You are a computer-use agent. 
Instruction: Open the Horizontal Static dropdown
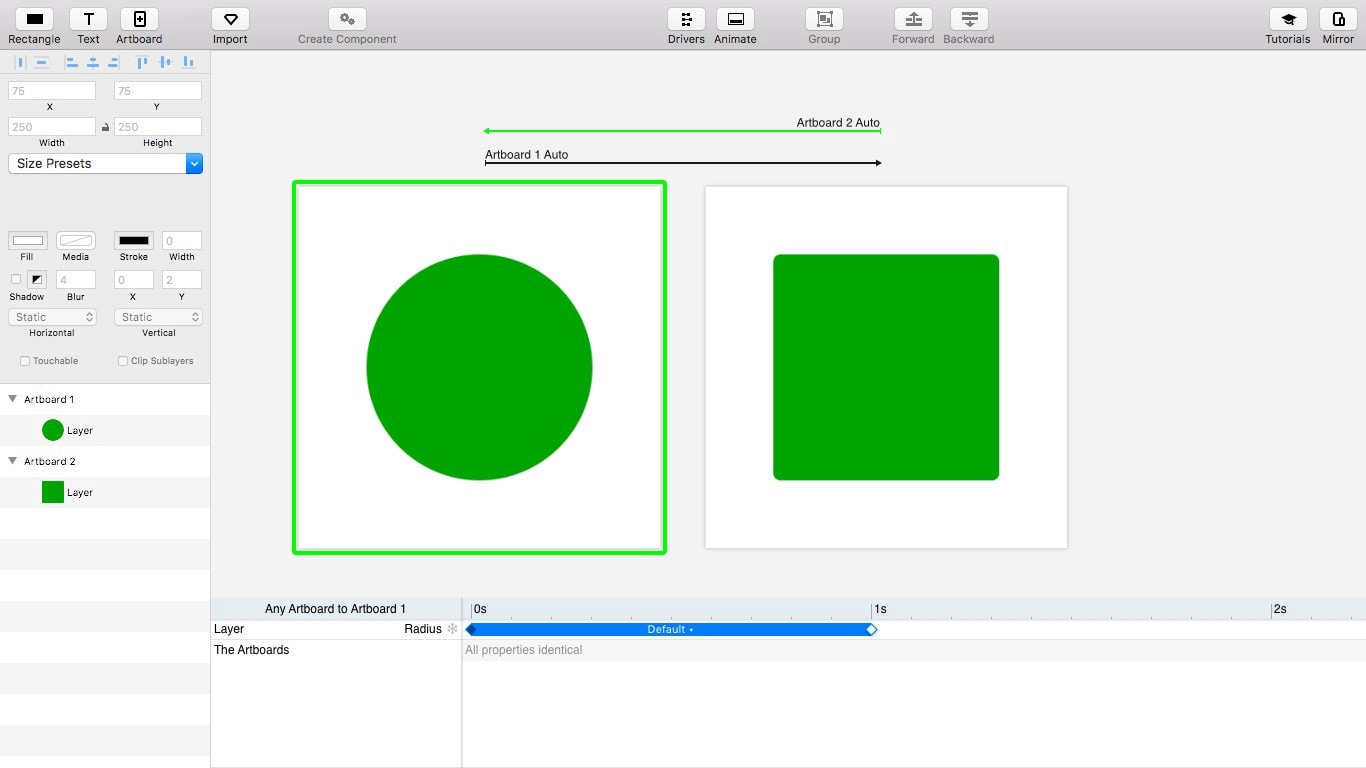(x=52, y=317)
